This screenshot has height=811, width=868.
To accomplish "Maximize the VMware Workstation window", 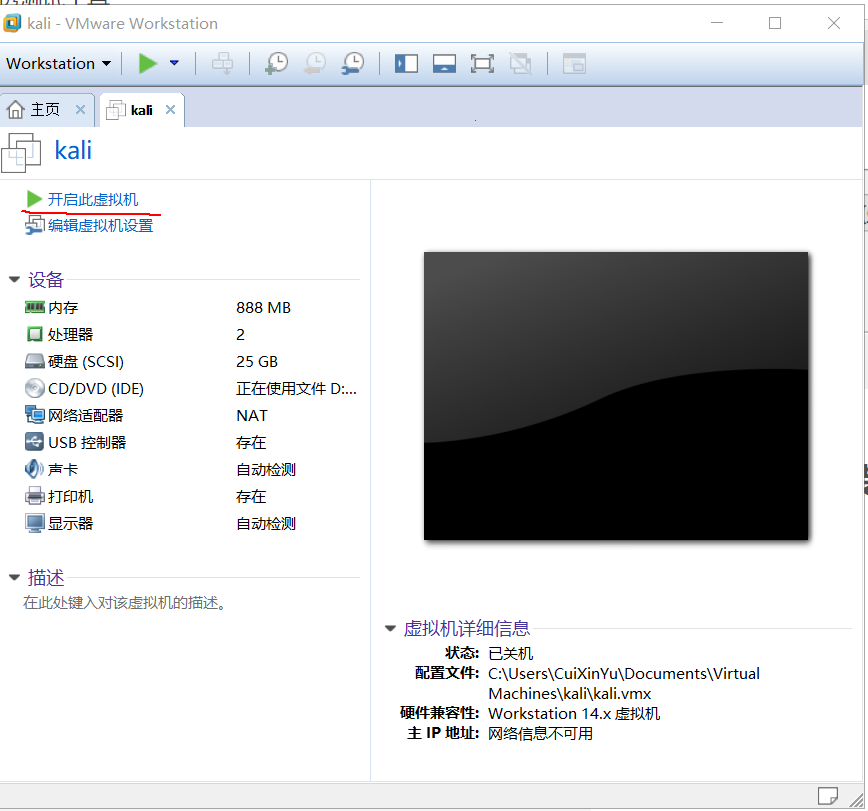I will click(x=775, y=23).
